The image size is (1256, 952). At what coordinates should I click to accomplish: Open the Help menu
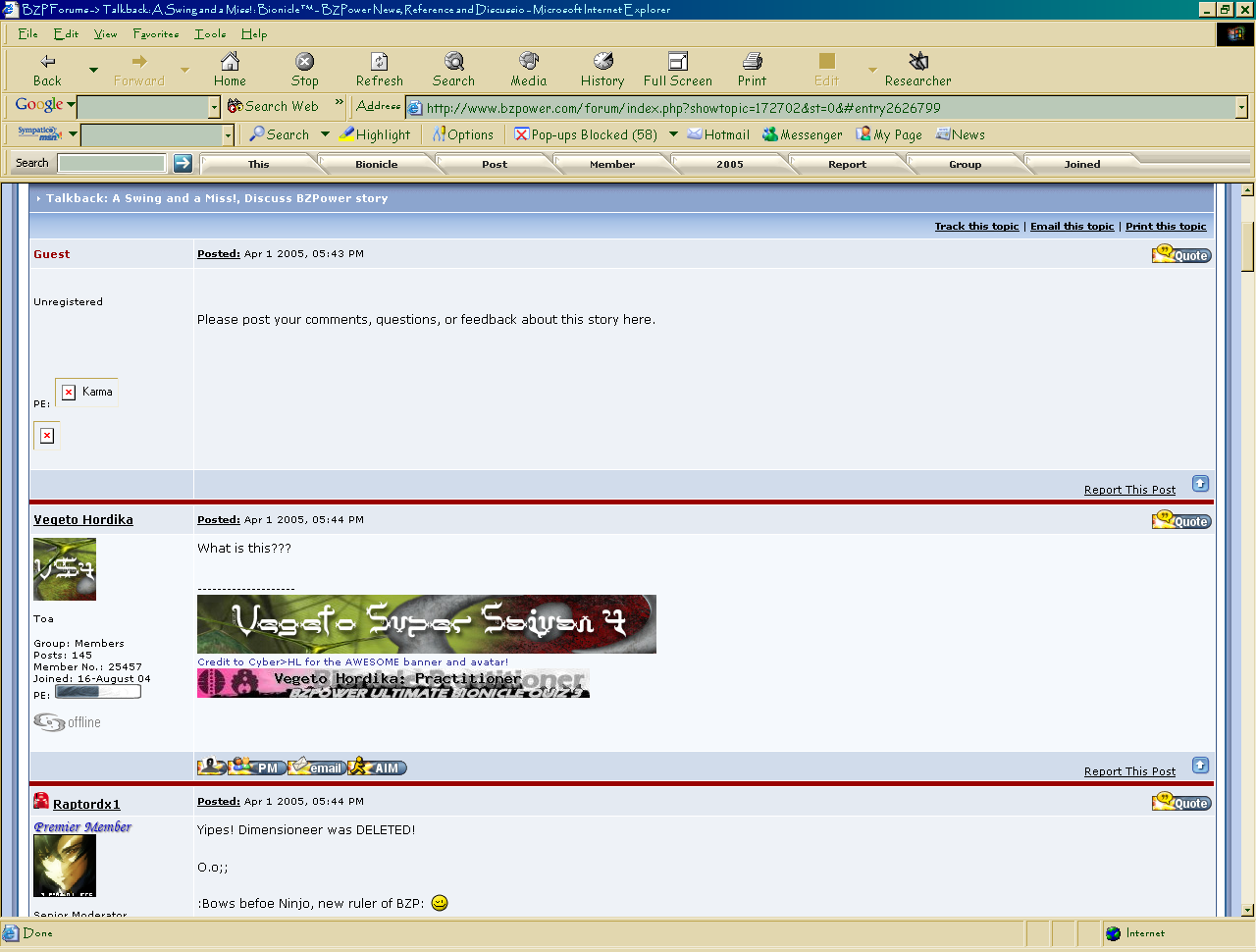coord(254,33)
